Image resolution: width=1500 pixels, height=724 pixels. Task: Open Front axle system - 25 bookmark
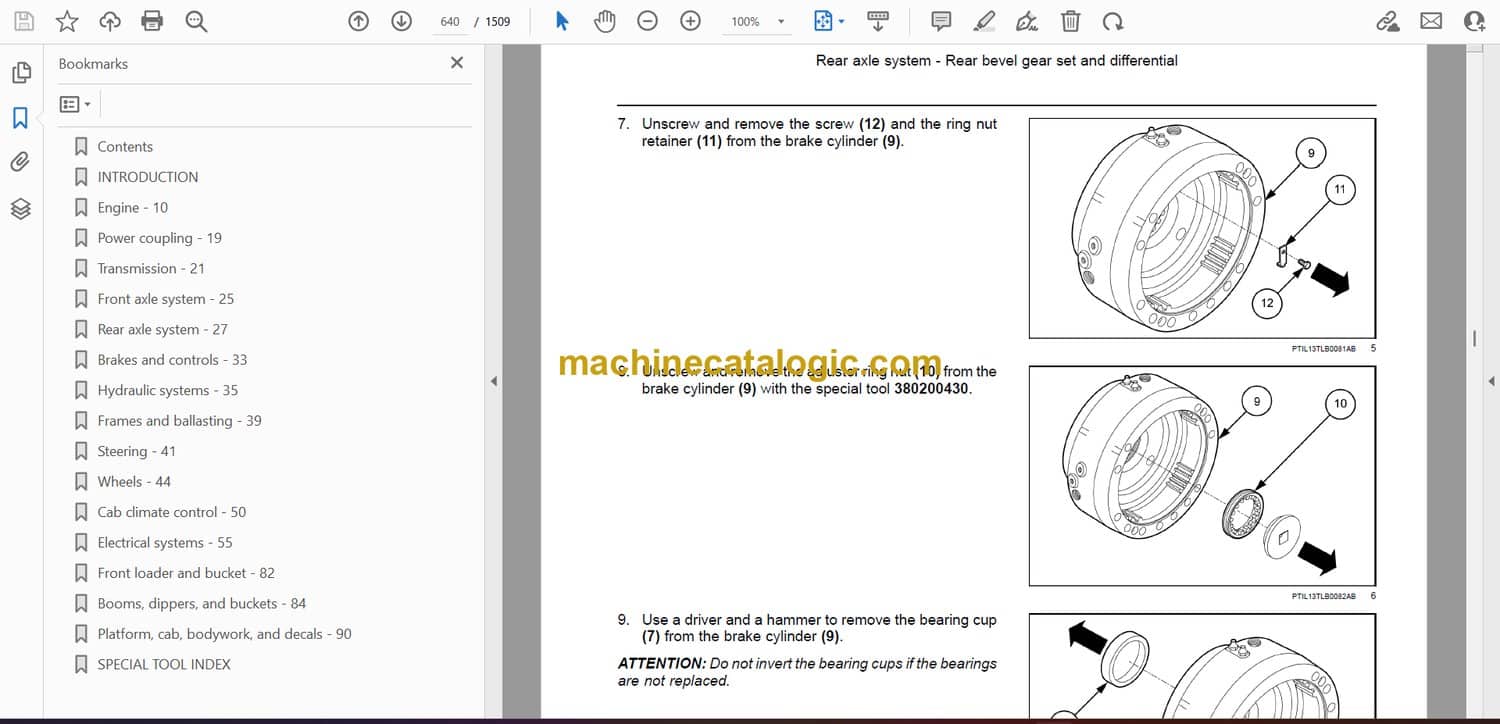pos(166,299)
